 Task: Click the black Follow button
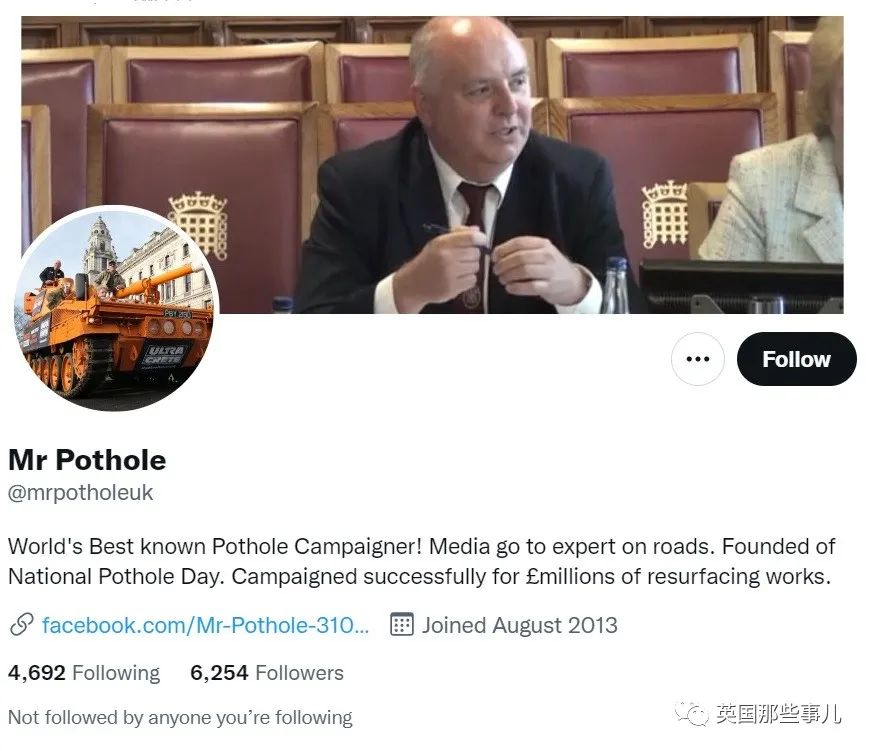pos(796,359)
